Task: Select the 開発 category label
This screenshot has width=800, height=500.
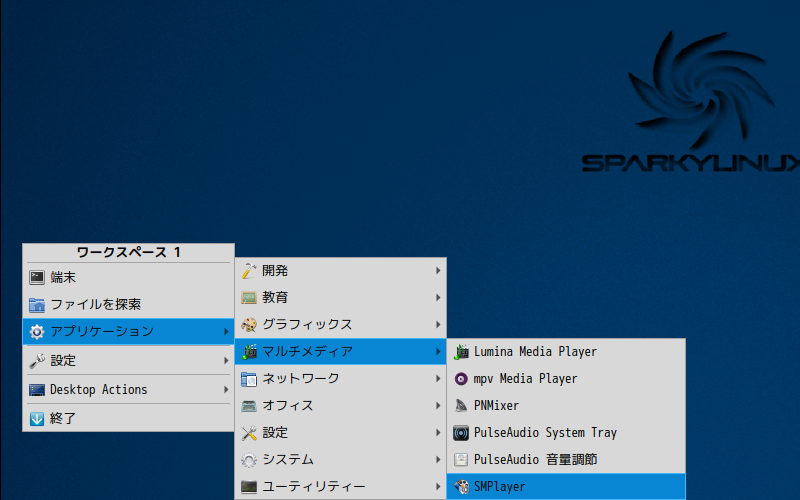Action: (275, 271)
